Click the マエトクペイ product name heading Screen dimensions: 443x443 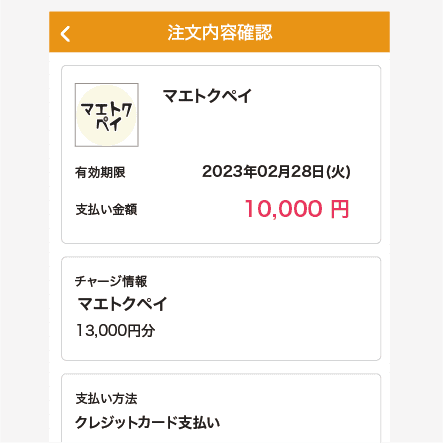coord(207,96)
